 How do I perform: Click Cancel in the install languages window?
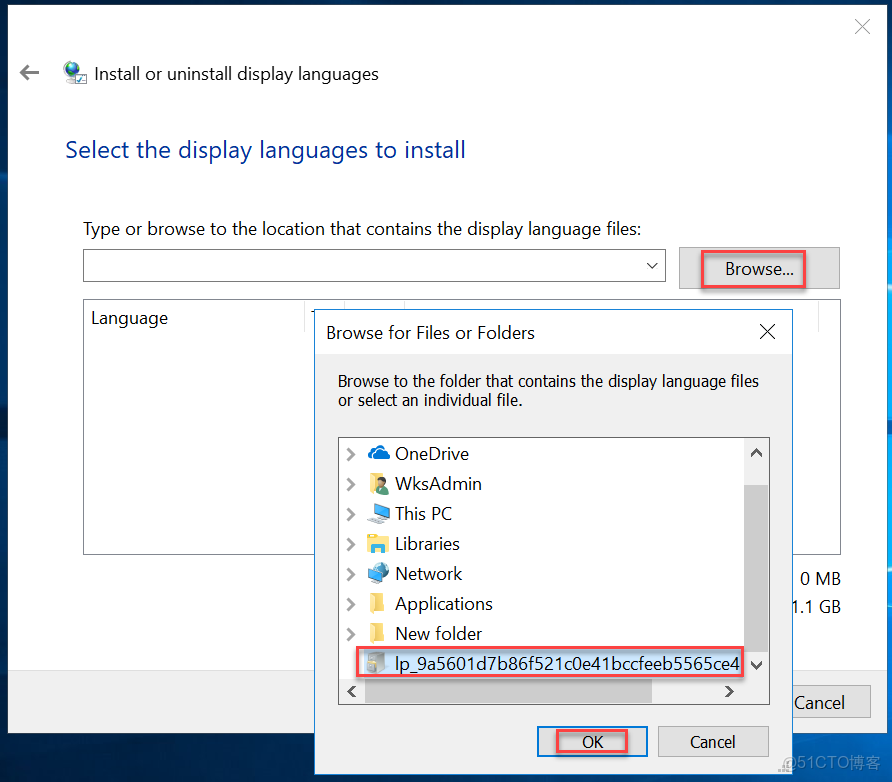(x=831, y=702)
